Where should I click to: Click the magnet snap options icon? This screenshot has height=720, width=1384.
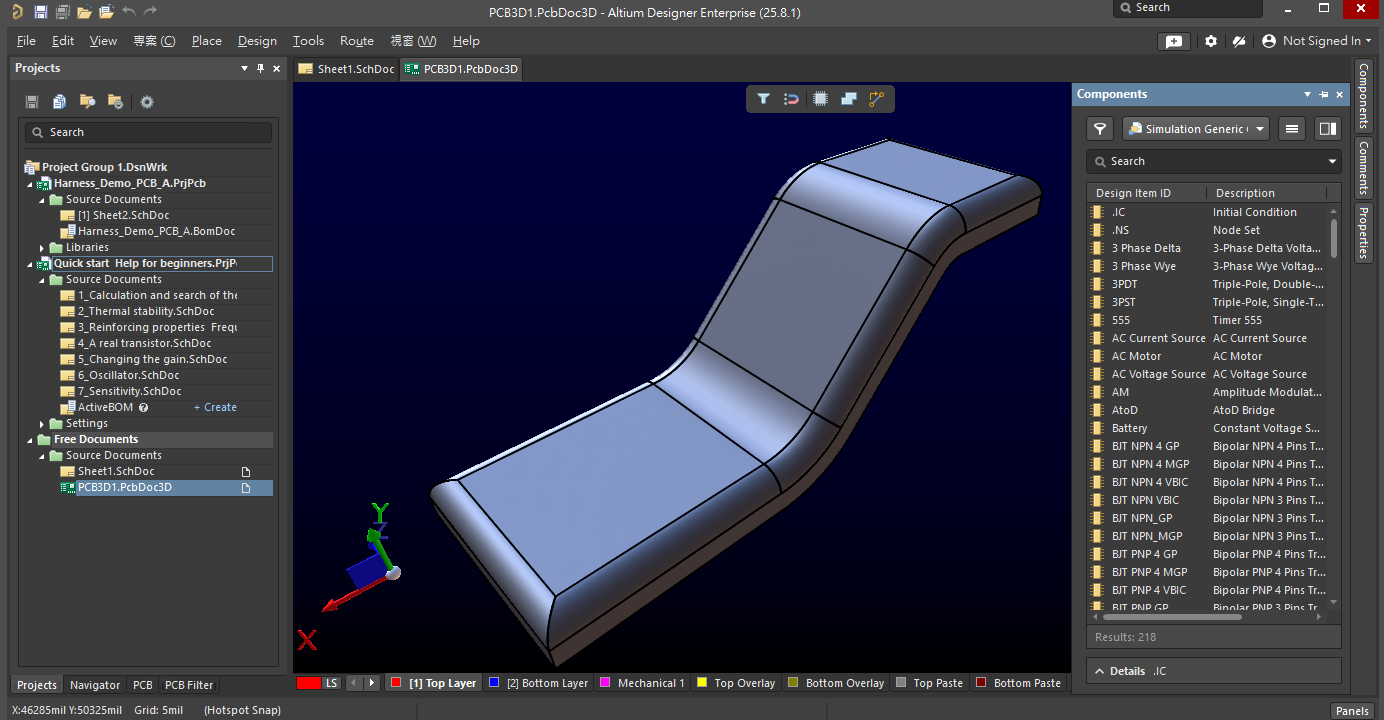(x=791, y=99)
